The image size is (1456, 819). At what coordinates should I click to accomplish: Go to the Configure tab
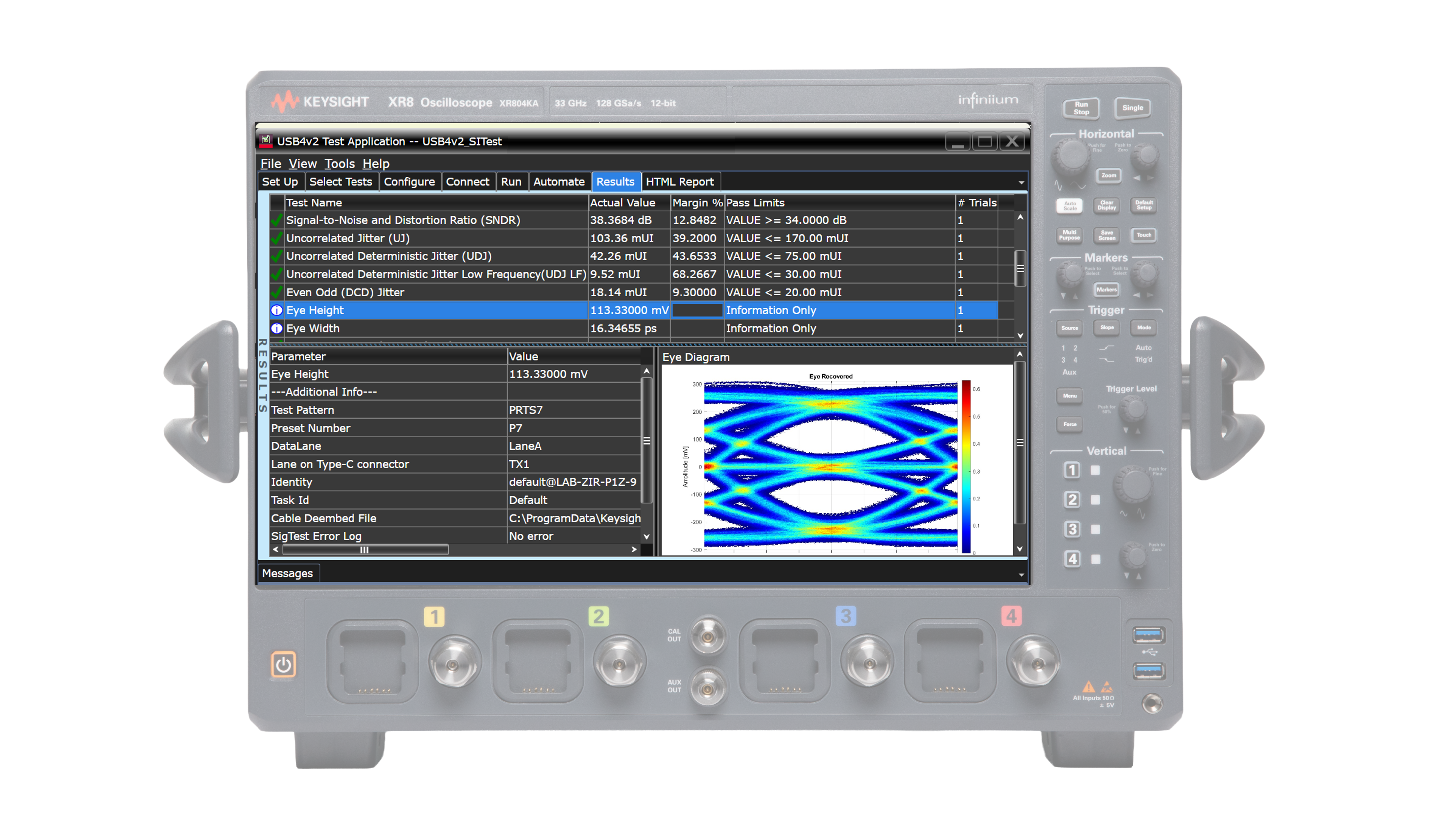pos(409,181)
